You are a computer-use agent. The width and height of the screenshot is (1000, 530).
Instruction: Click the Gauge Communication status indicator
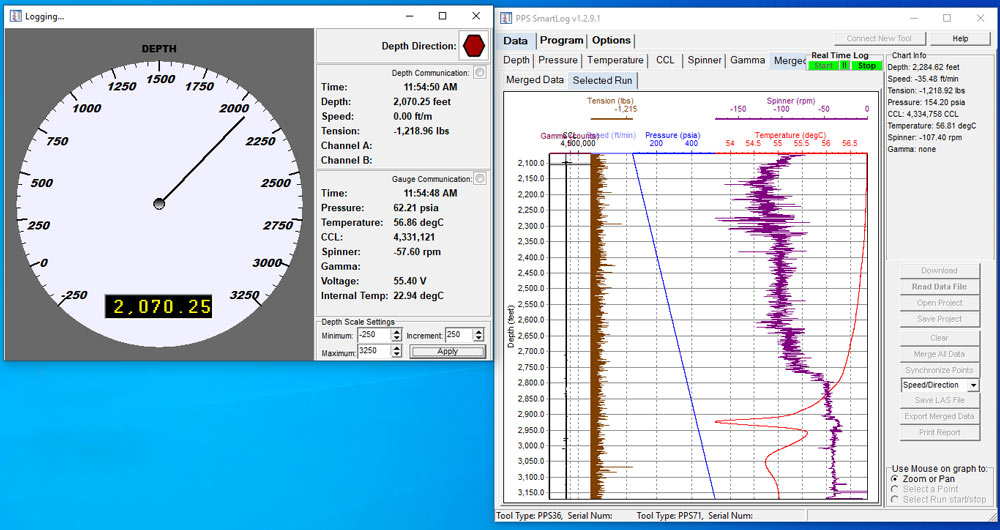pos(480,179)
